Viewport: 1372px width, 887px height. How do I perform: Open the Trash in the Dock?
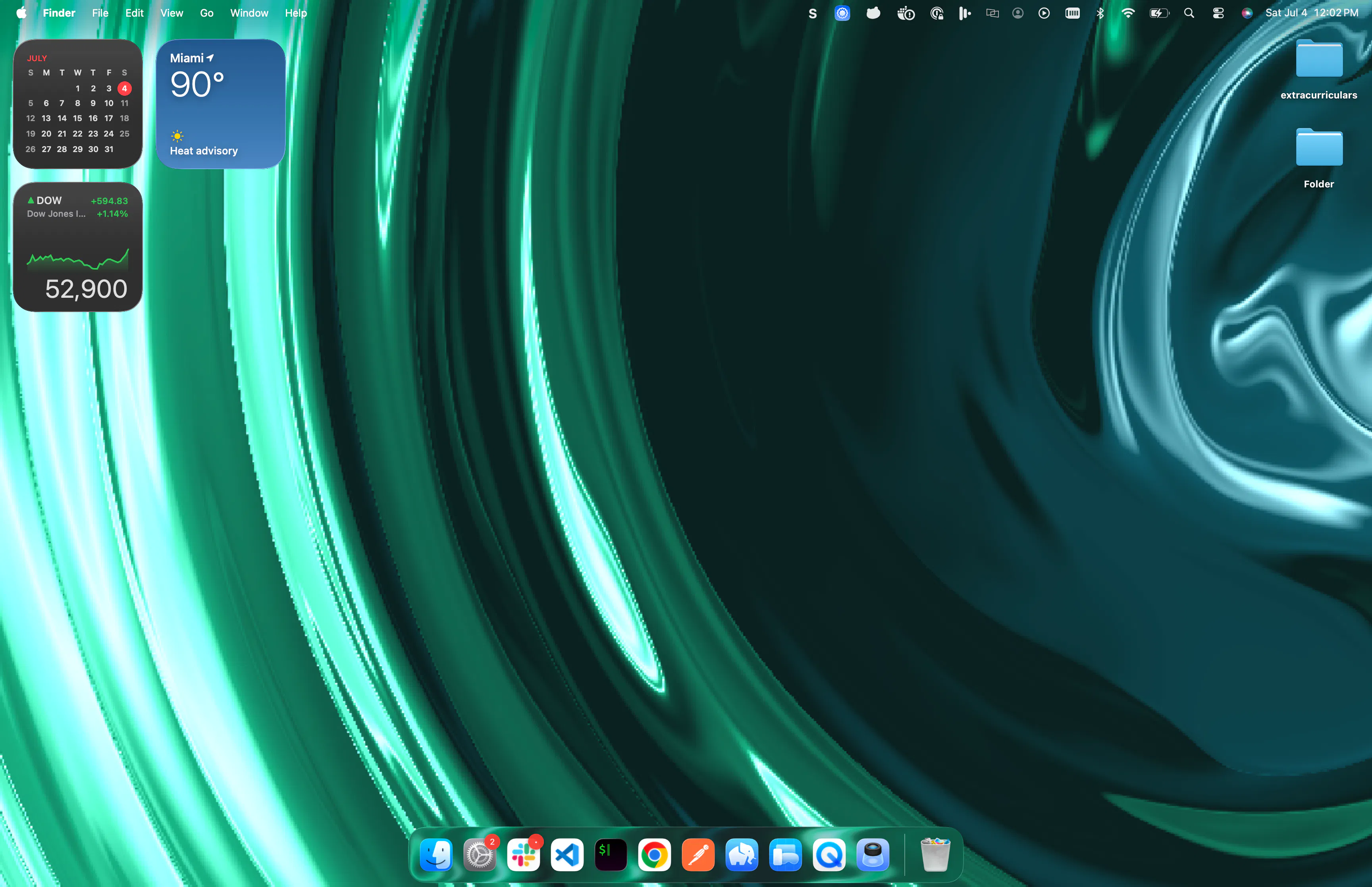click(935, 855)
